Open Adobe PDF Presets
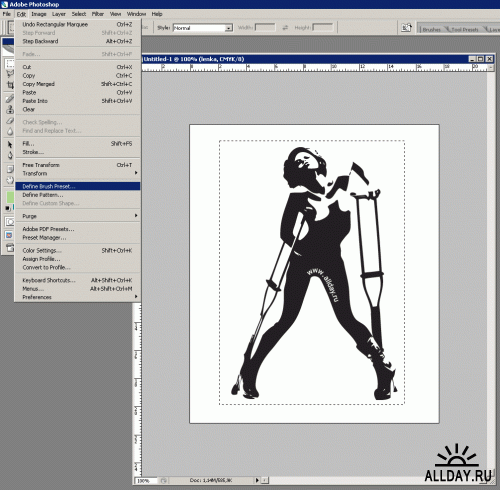 tap(77, 229)
